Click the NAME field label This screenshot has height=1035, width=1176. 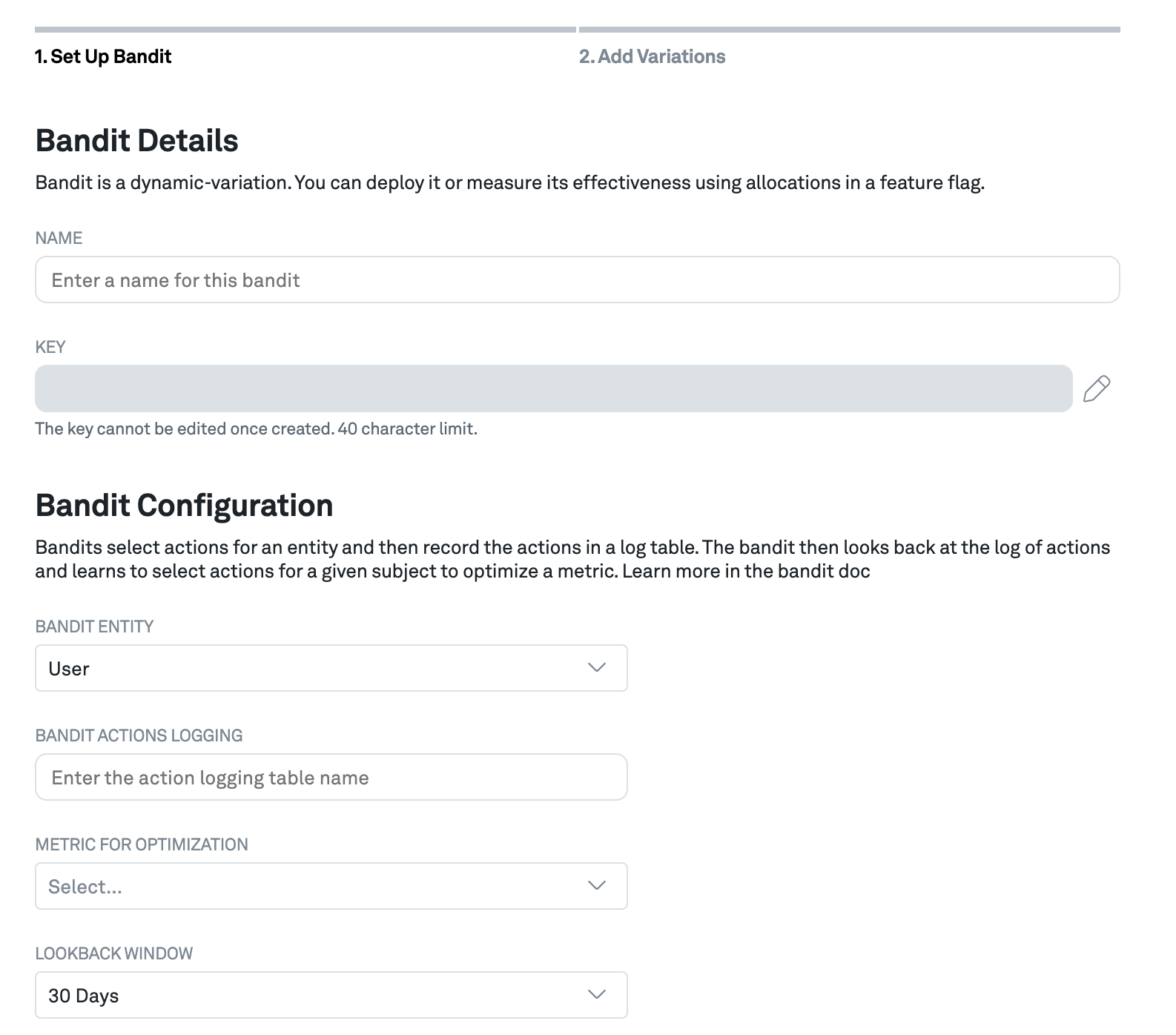click(x=59, y=238)
